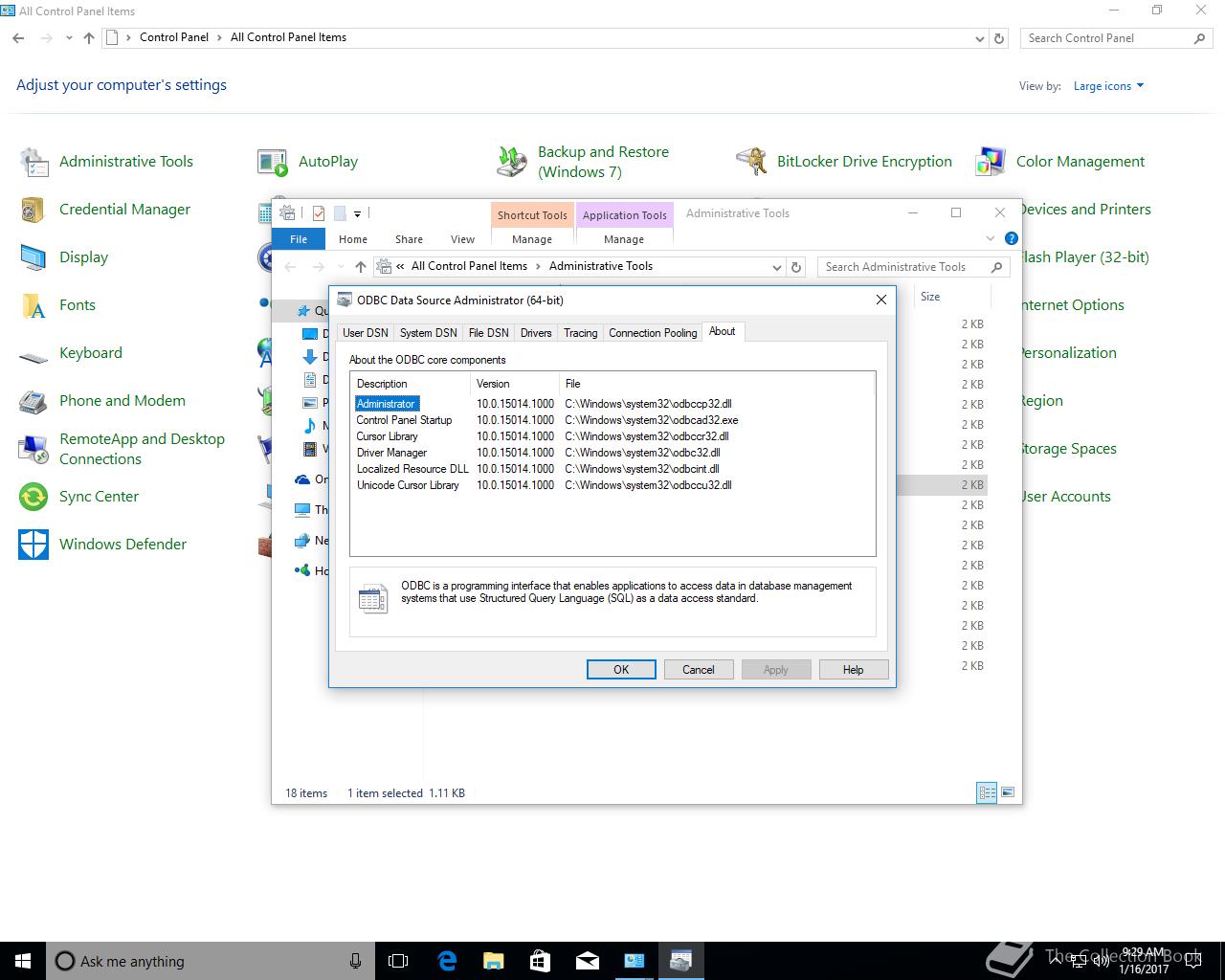Open the View ribbon tab
This screenshot has height=980, width=1225.
coord(462,239)
